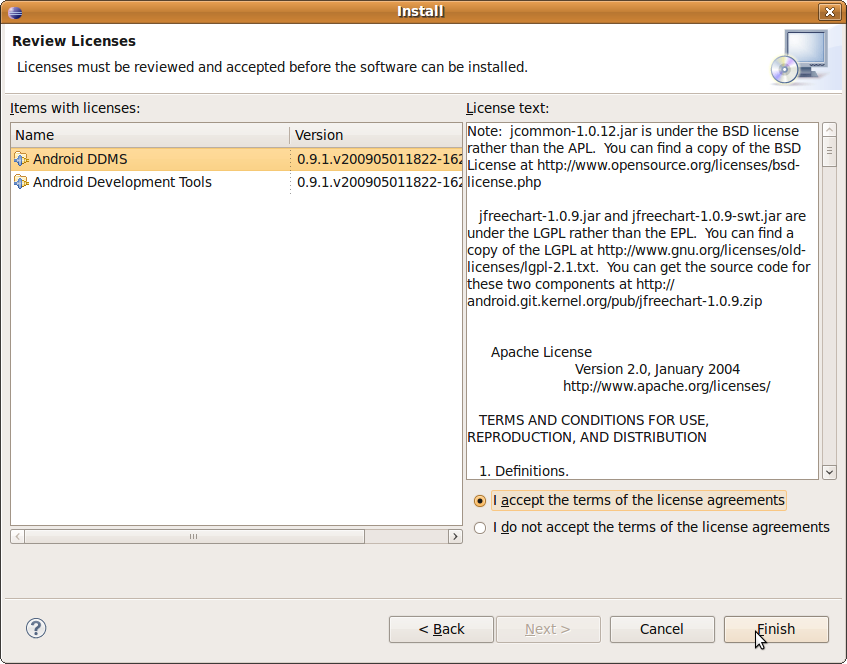Click the Version column header
This screenshot has height=664, width=847.
(377, 135)
